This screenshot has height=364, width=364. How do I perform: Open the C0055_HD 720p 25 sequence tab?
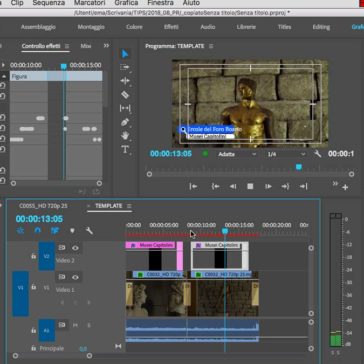click(x=43, y=206)
